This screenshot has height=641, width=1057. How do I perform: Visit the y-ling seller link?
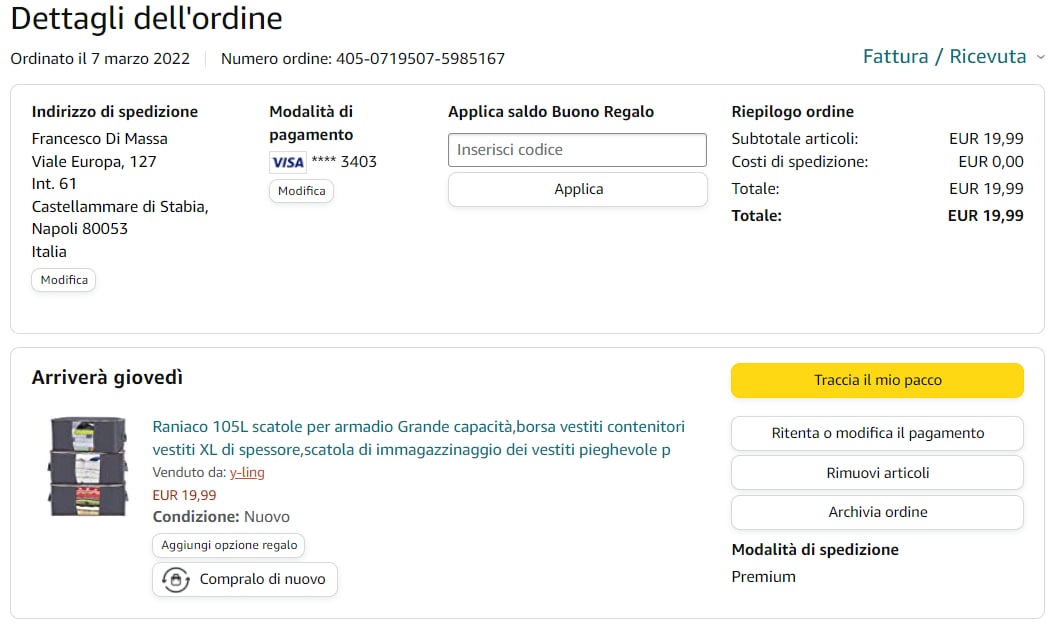pos(247,472)
